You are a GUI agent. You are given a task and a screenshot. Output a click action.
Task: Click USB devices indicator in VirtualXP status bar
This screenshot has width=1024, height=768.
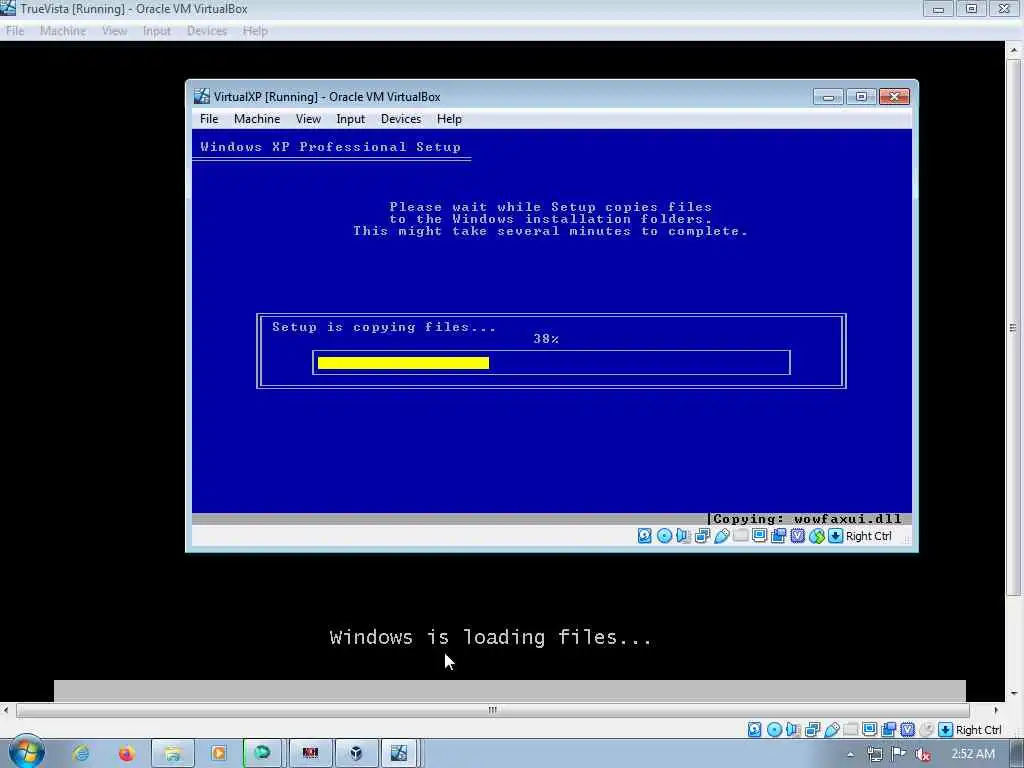tap(722, 536)
